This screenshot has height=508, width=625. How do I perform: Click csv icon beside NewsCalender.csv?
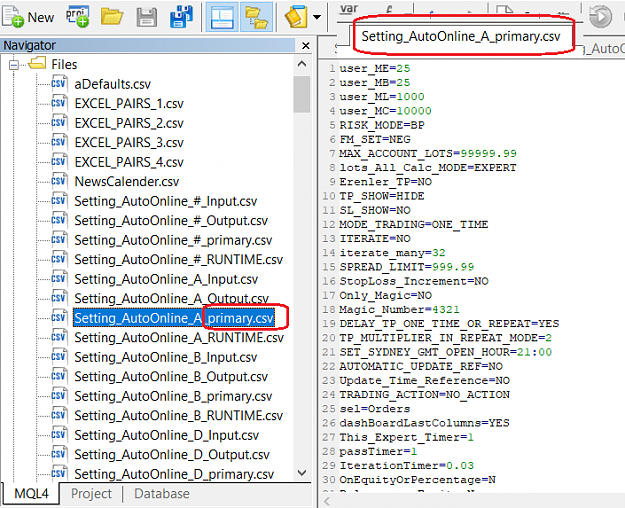click(x=59, y=181)
